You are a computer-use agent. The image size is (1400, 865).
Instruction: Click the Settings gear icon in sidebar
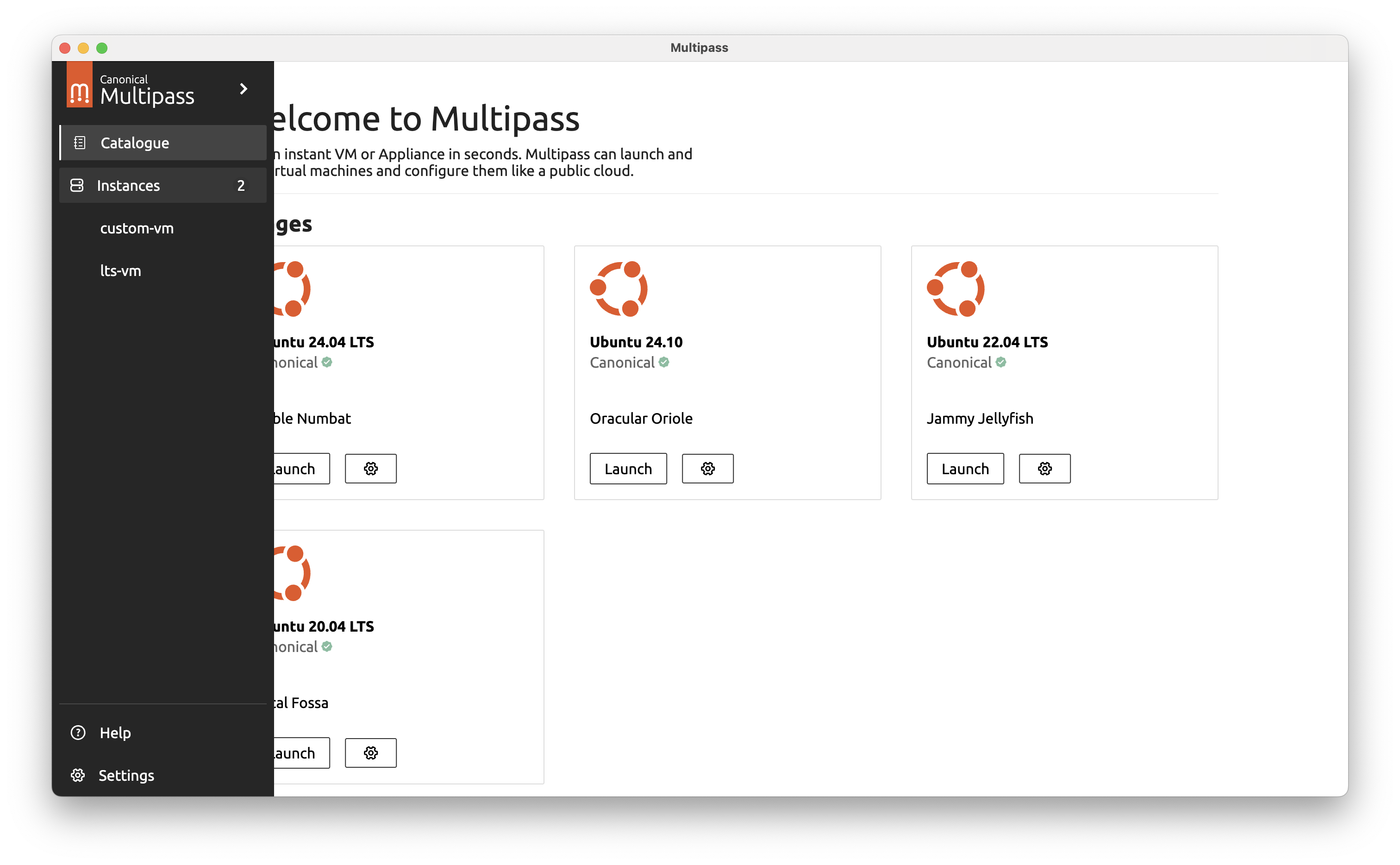point(78,775)
